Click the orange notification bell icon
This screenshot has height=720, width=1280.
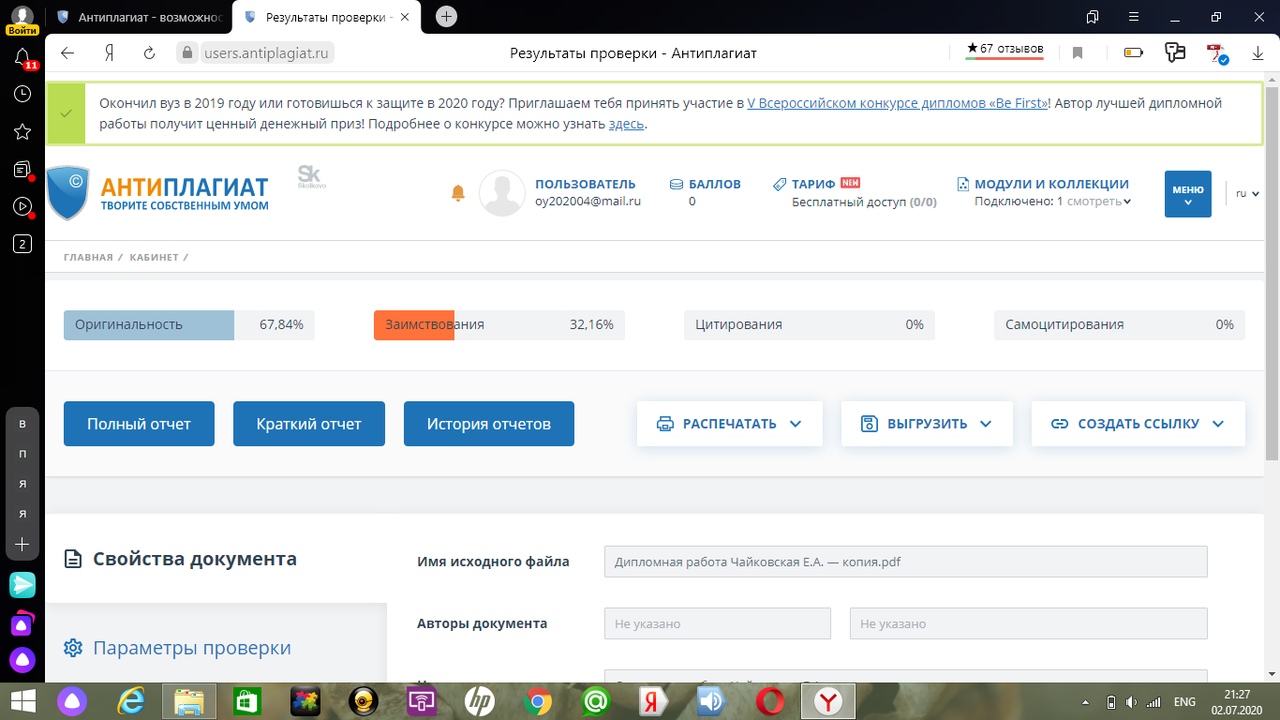(x=458, y=193)
